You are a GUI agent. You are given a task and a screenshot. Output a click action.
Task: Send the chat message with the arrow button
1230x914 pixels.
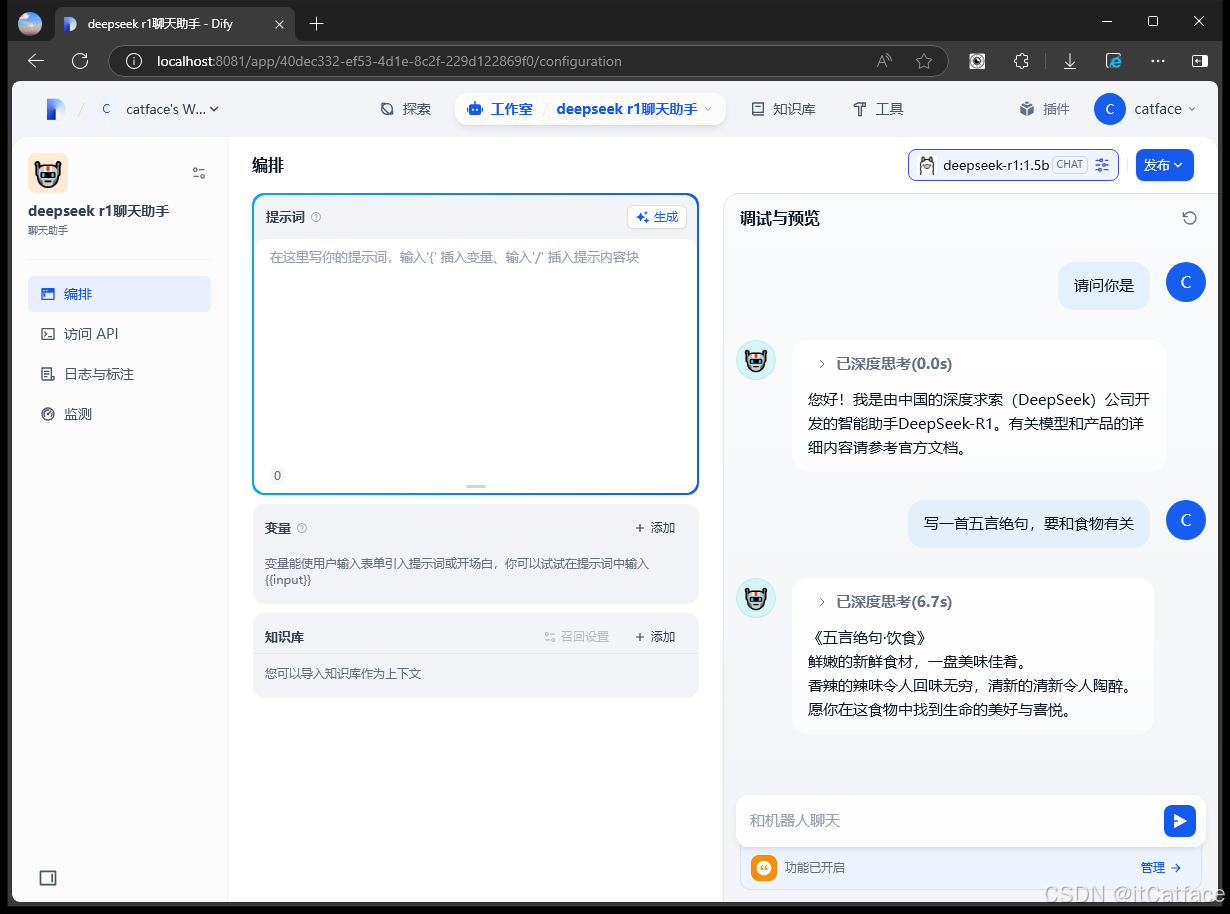coord(1180,821)
